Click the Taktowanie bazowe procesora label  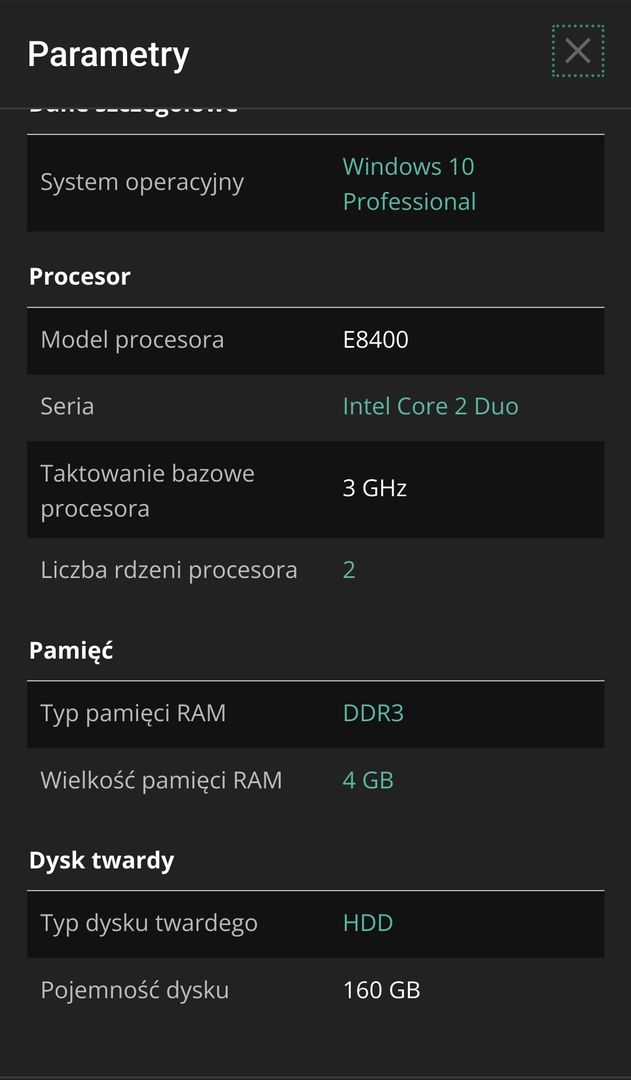click(147, 491)
